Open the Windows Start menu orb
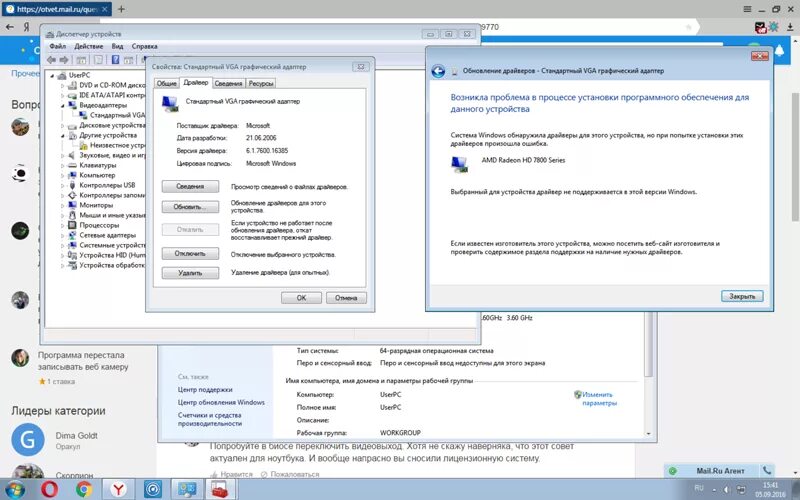800x500 pixels. (x=15, y=489)
